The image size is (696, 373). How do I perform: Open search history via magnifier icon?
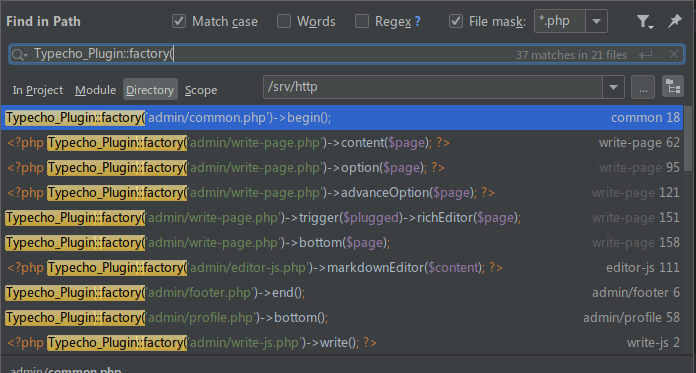click(x=19, y=55)
